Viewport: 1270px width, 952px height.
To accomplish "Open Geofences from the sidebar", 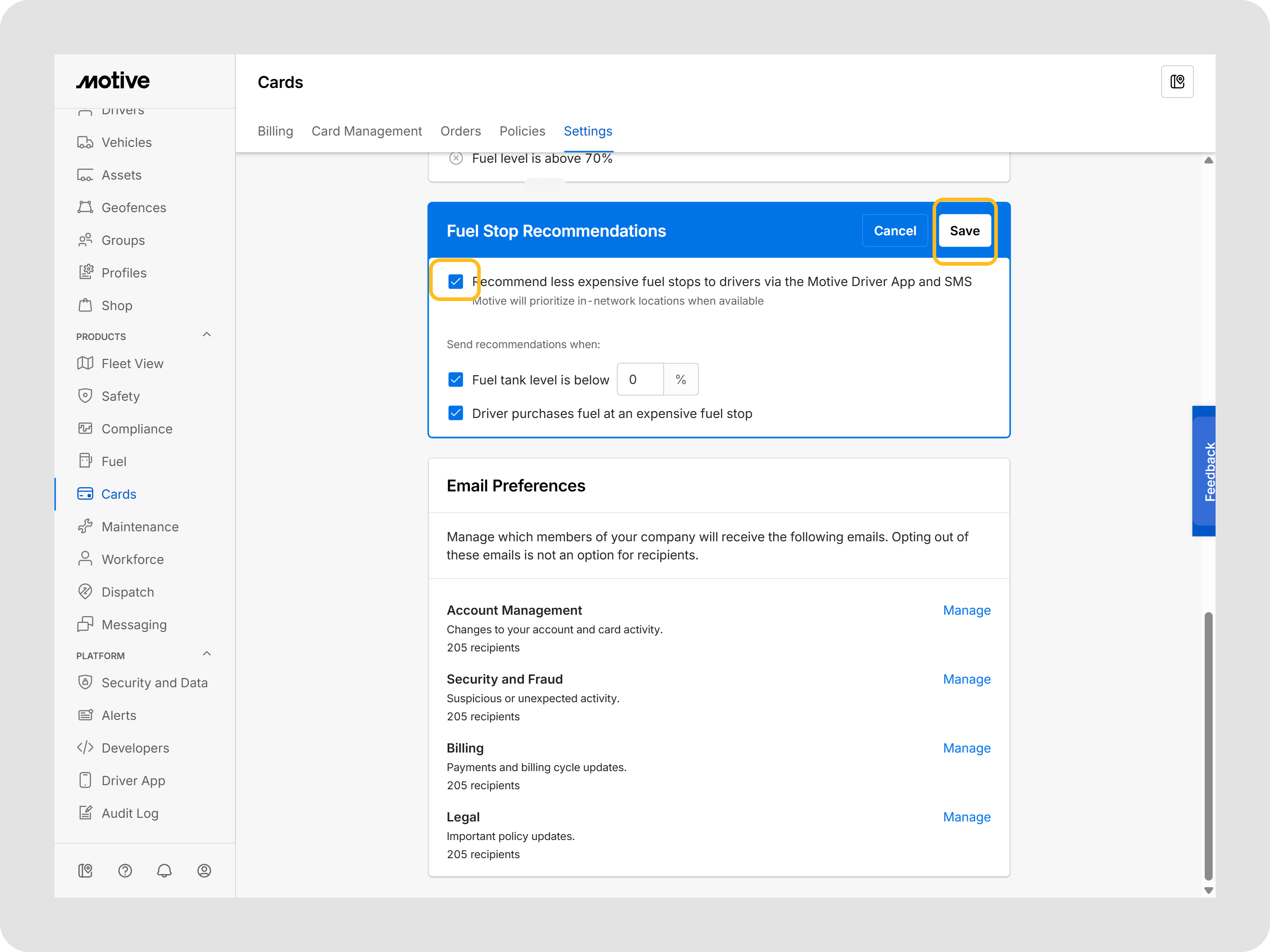I will pos(133,208).
